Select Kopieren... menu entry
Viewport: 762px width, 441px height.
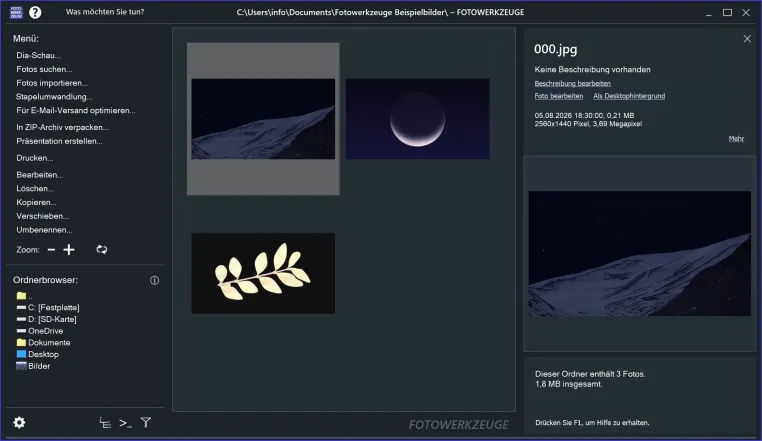click(x=36, y=202)
